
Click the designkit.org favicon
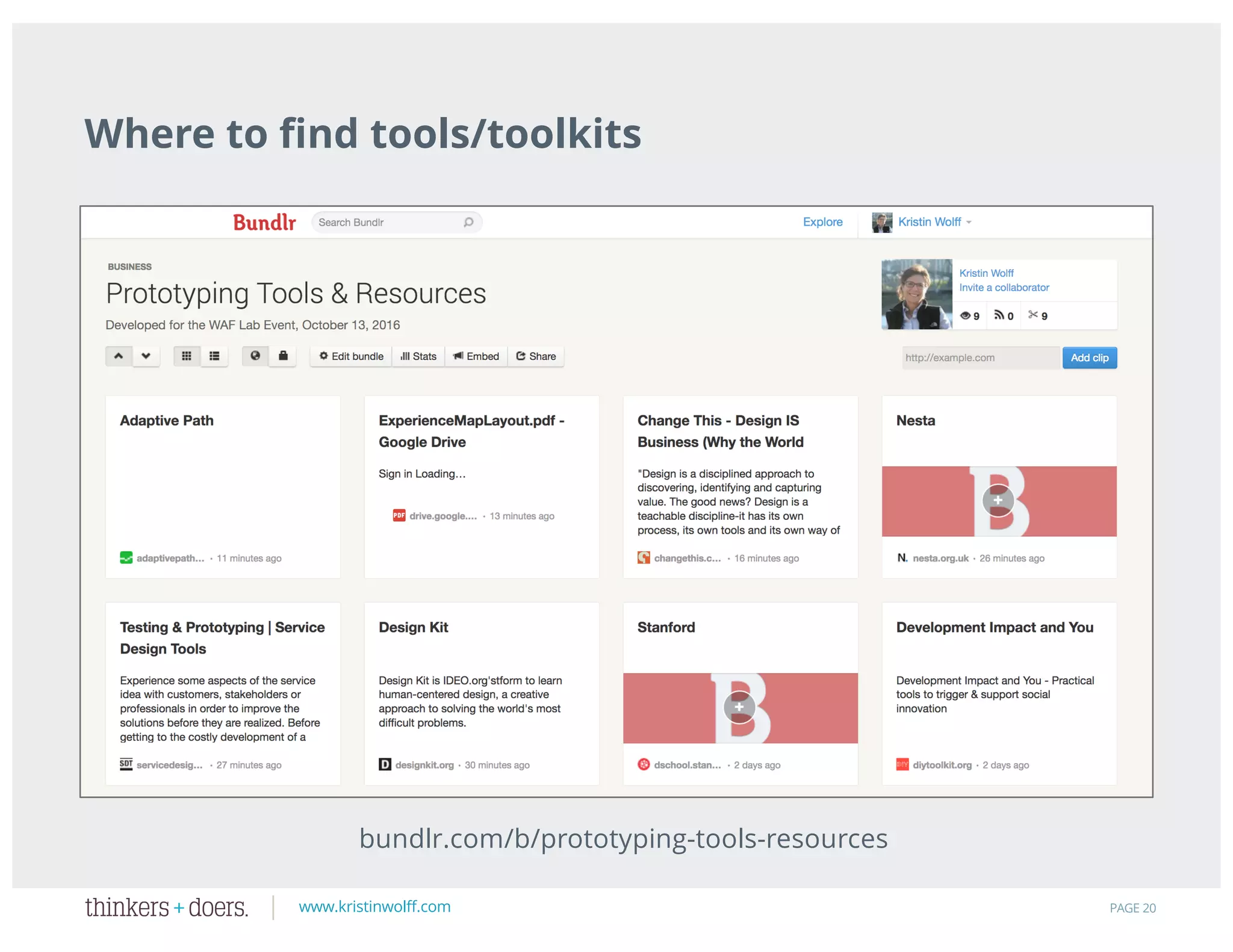(385, 765)
